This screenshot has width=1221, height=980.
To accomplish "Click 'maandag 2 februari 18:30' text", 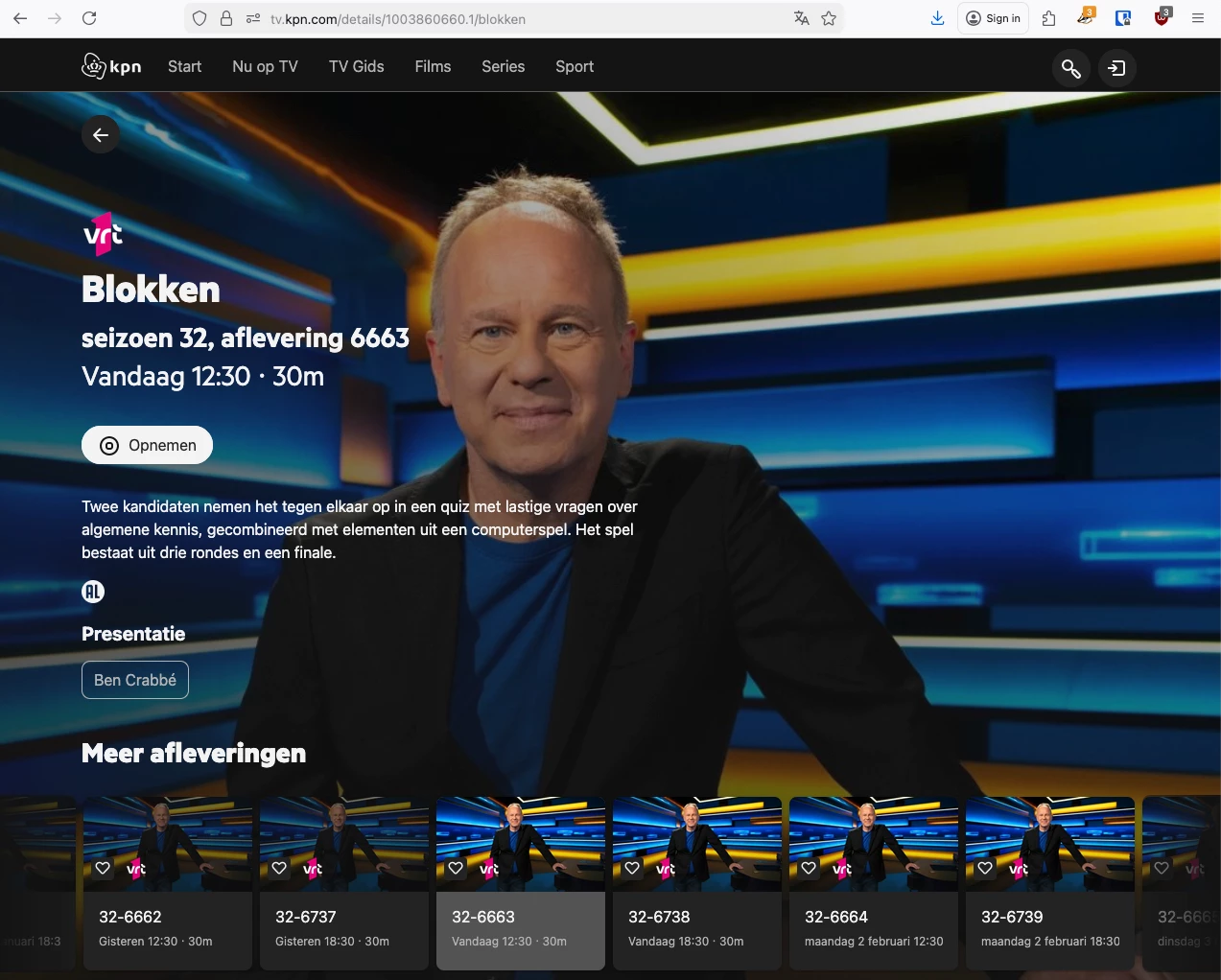I will point(1050,942).
